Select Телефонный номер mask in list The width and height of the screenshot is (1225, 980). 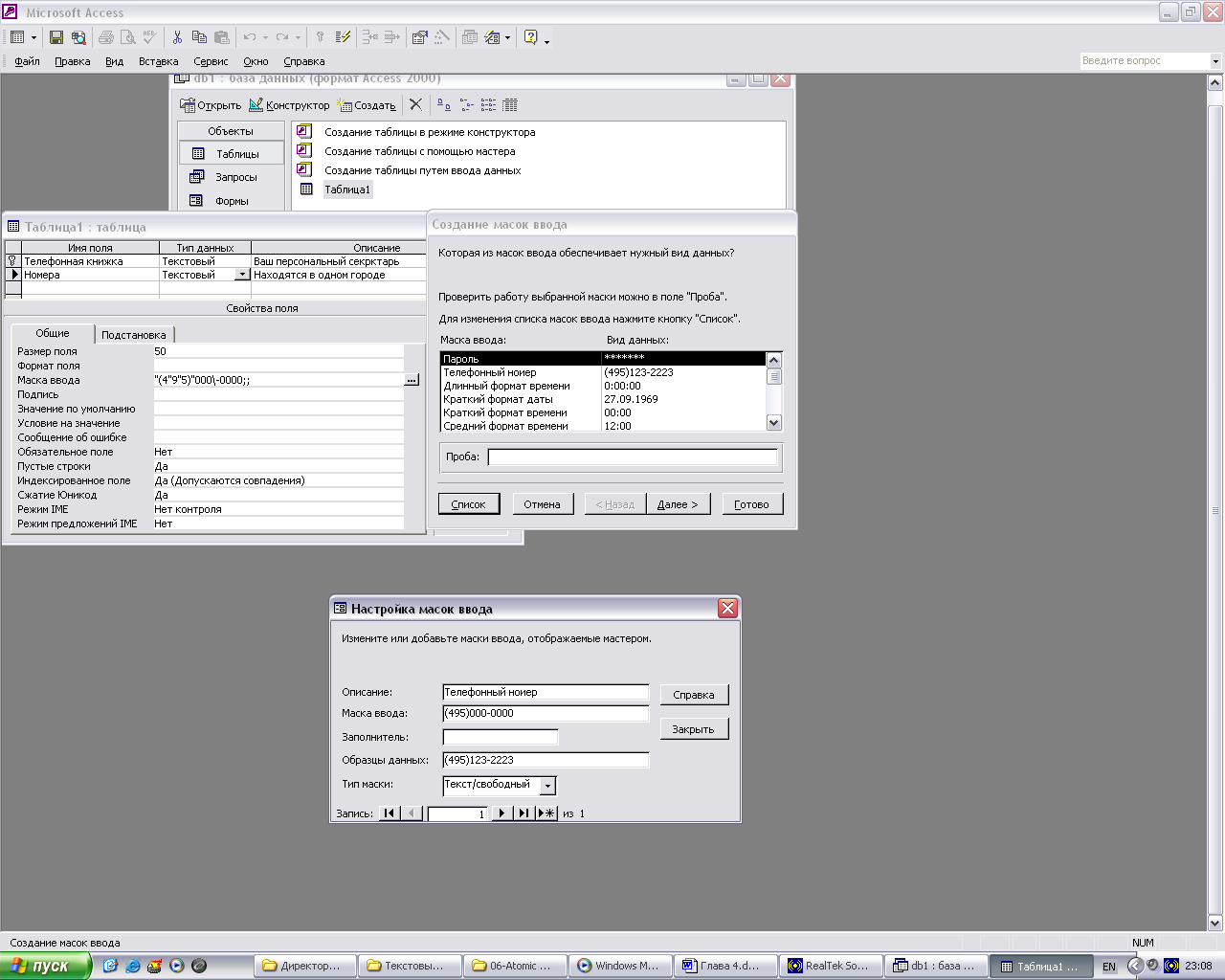pos(603,372)
